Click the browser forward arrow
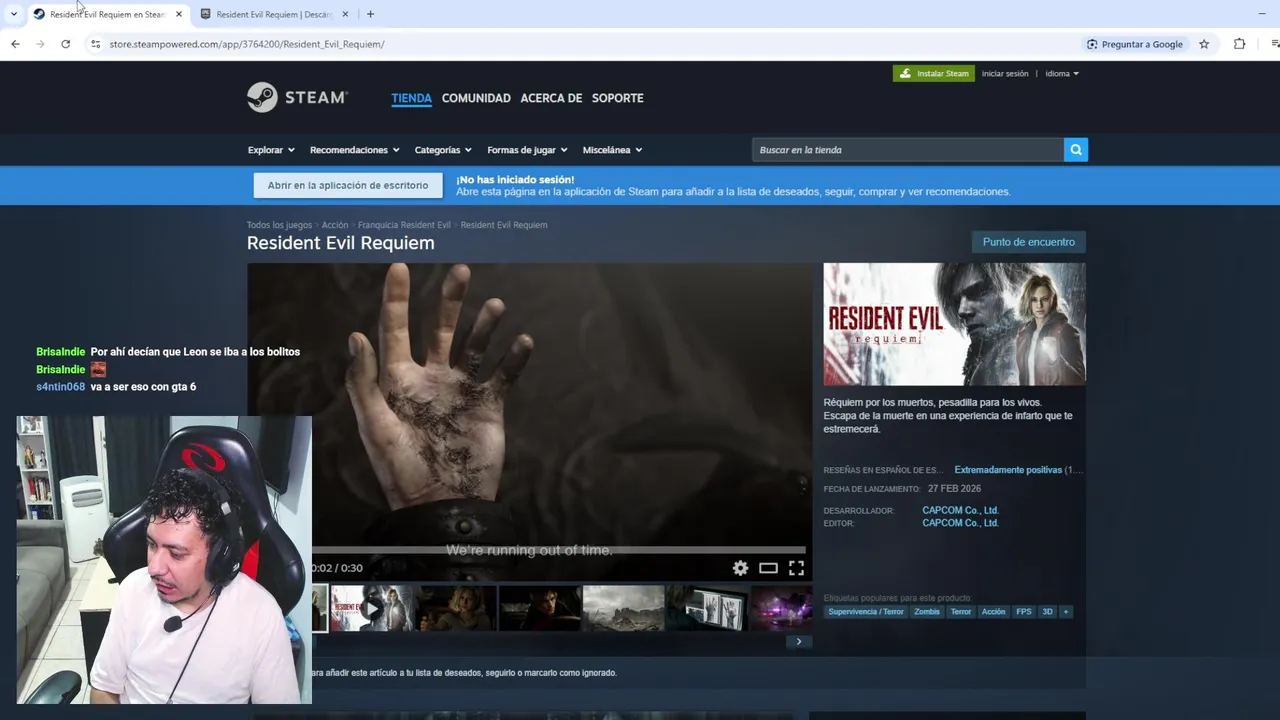The image size is (1280, 720). 40,44
